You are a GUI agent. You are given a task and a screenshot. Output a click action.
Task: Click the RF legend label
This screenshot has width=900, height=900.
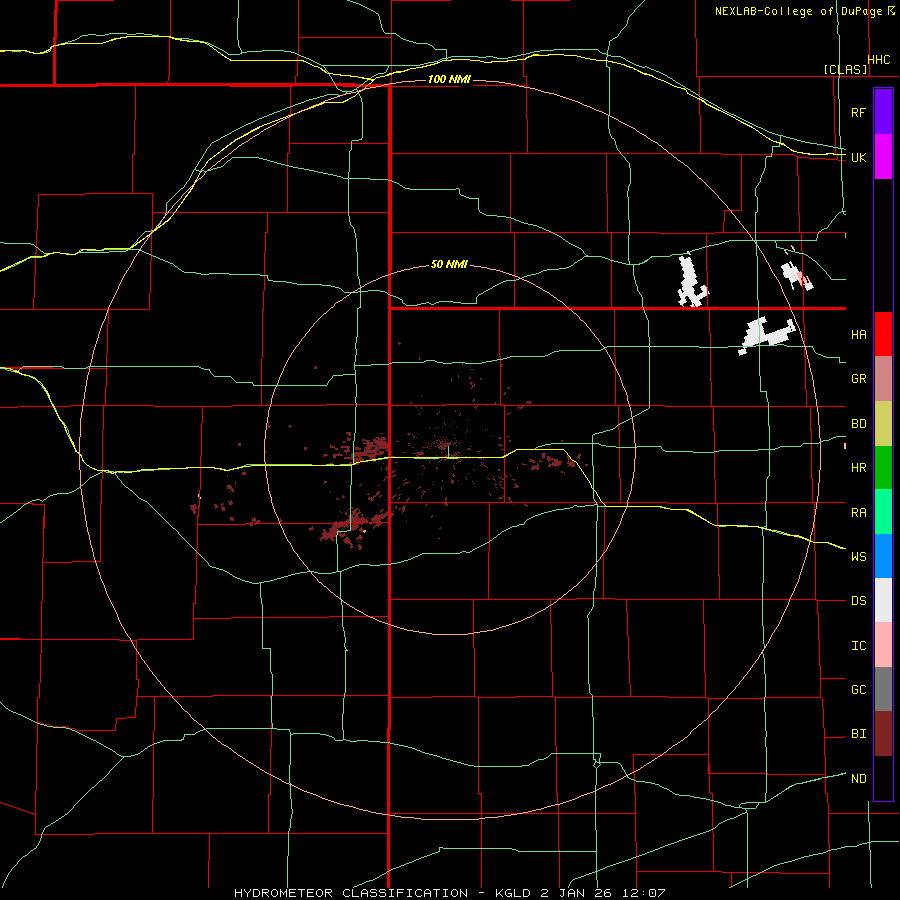[858, 112]
